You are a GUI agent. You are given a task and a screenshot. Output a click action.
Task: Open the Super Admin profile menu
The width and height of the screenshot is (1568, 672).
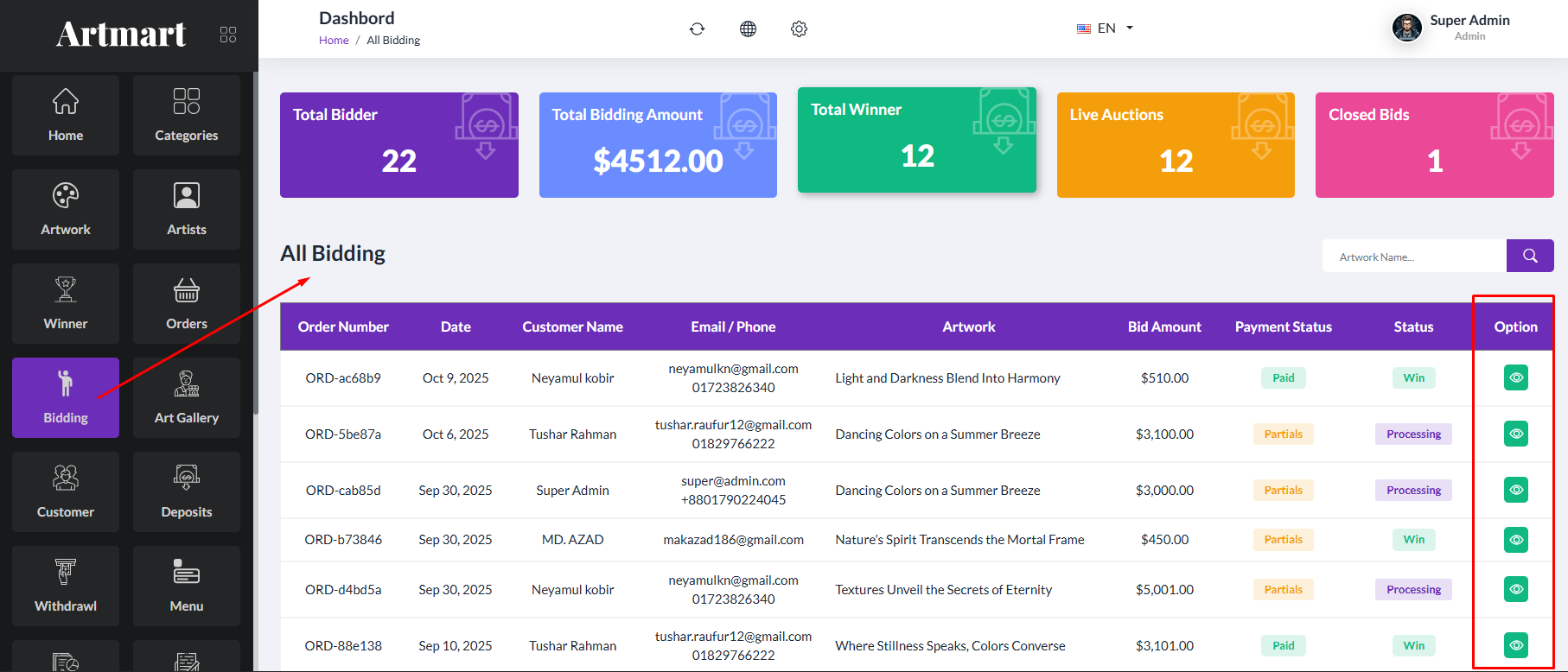pos(1452,28)
